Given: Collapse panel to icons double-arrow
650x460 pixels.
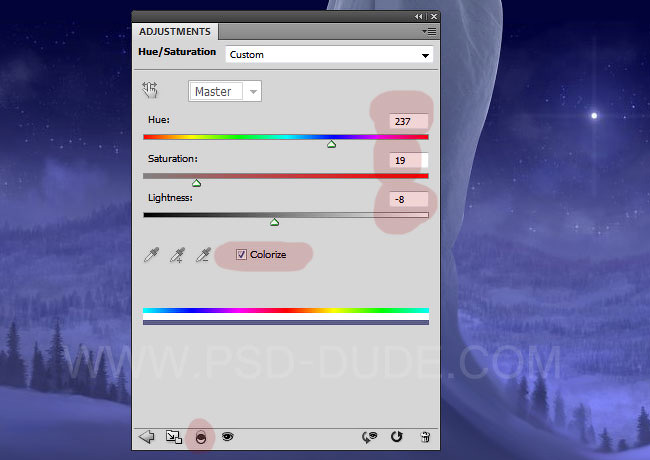Looking at the screenshot, I should pyautogui.click(x=419, y=16).
